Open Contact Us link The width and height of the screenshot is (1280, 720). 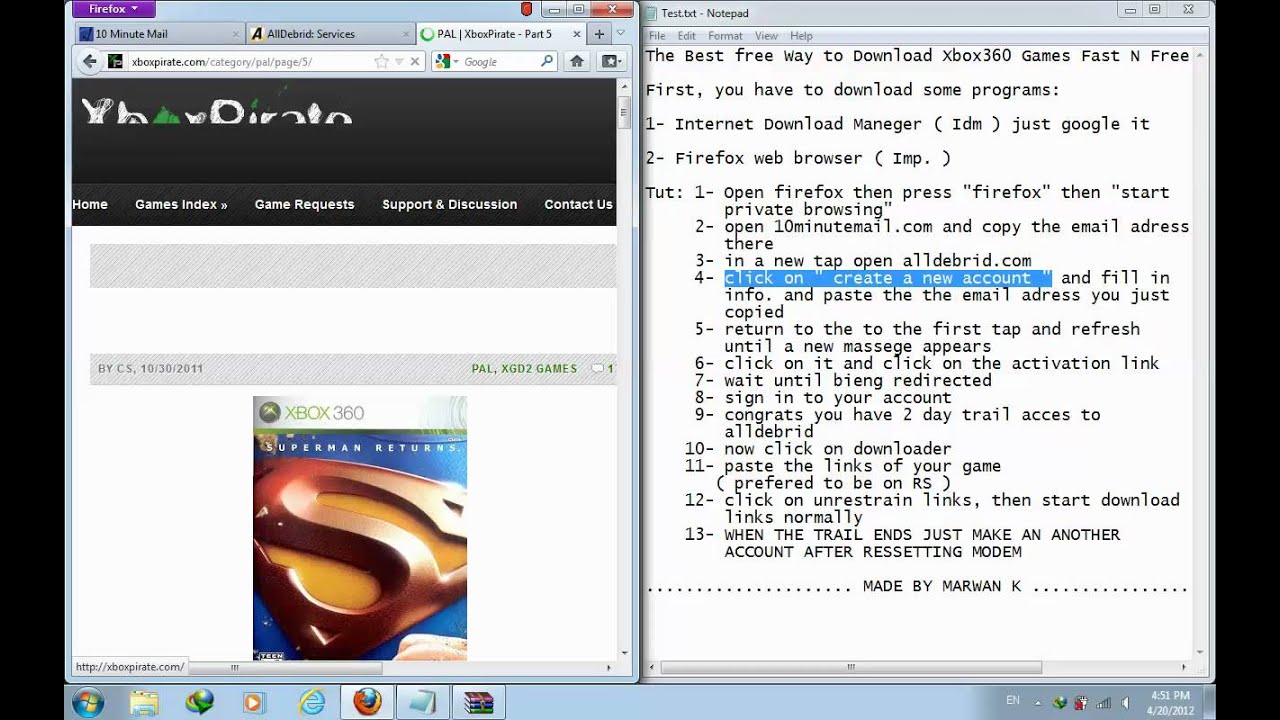click(578, 204)
